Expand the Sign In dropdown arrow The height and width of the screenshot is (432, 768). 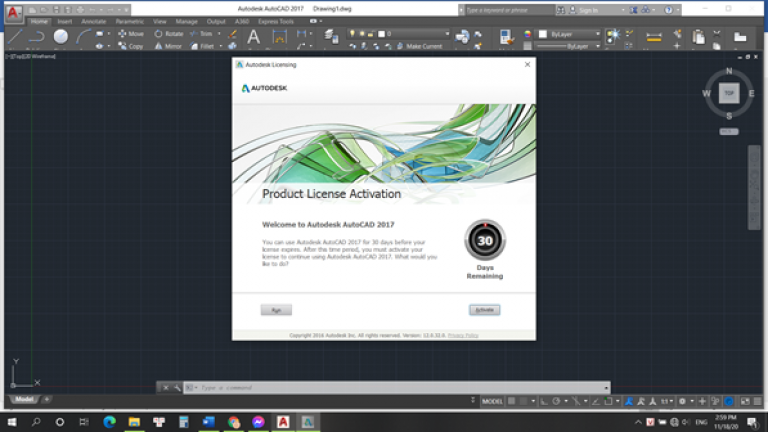[623, 10]
